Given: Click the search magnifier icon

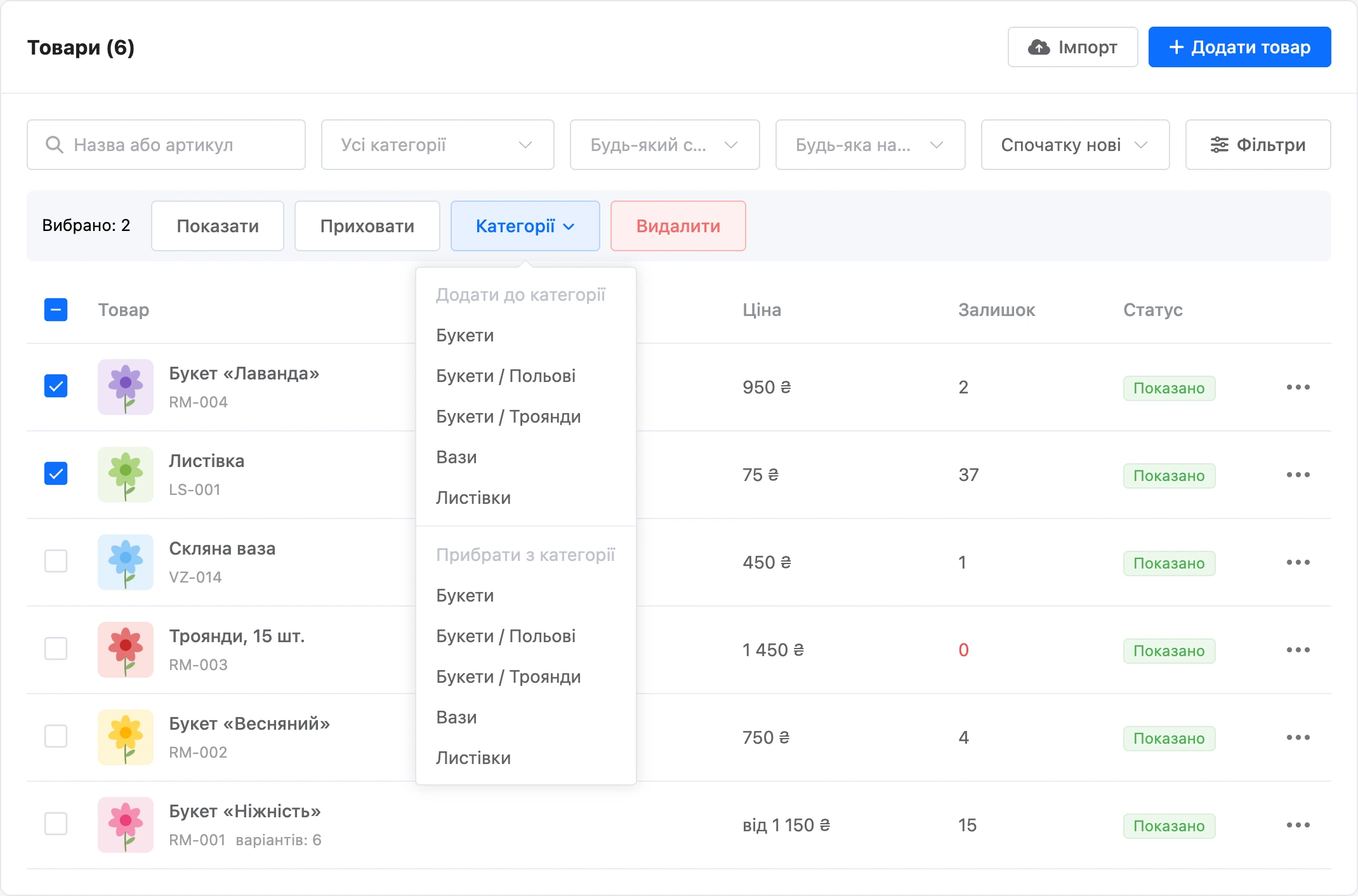Looking at the screenshot, I should point(55,145).
